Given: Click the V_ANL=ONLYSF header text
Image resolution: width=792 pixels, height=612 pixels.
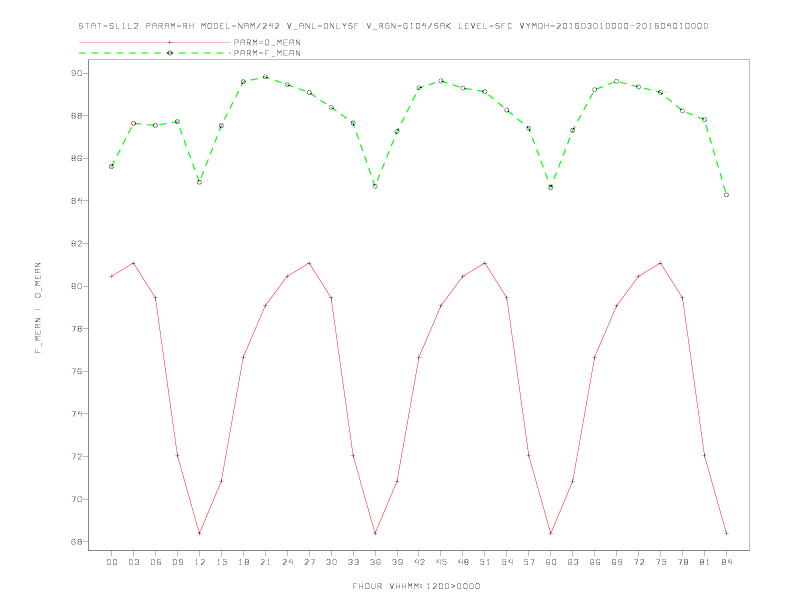Looking at the screenshot, I should 323,26.
